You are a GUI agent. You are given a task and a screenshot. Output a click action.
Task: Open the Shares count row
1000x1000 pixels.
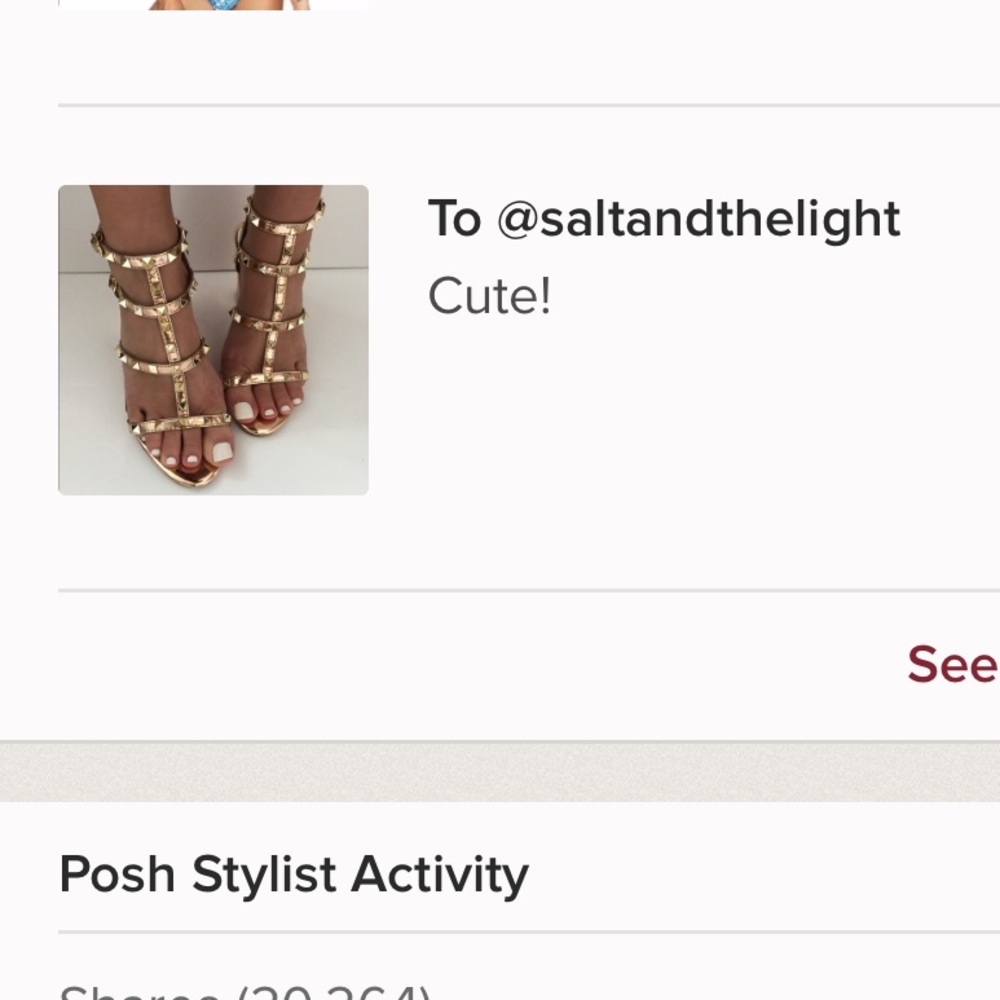pyautogui.click(x=245, y=992)
